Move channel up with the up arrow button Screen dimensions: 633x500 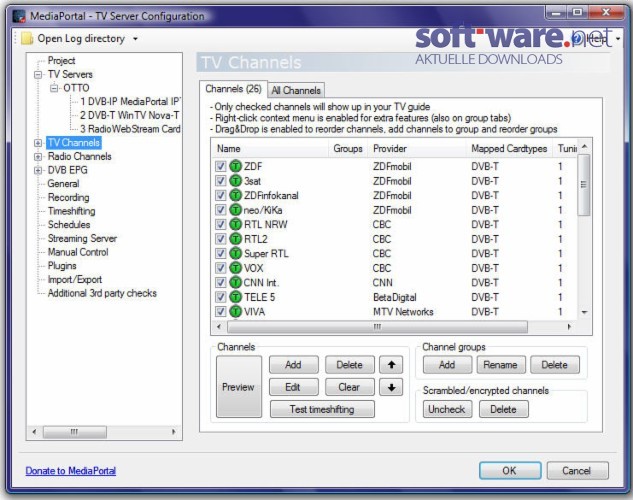pos(391,365)
